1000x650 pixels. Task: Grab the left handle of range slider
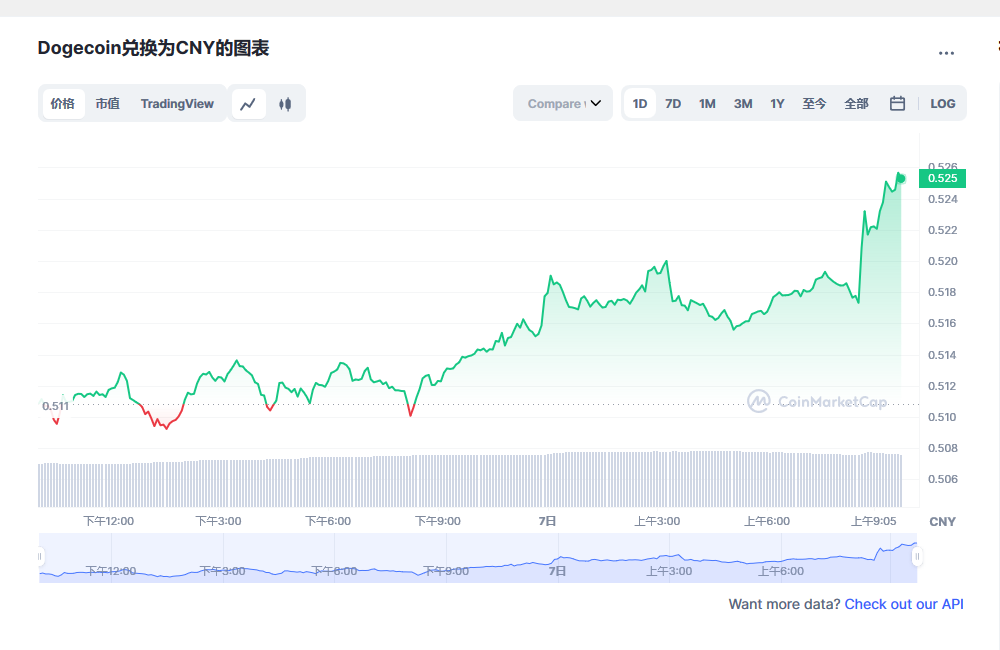click(41, 557)
